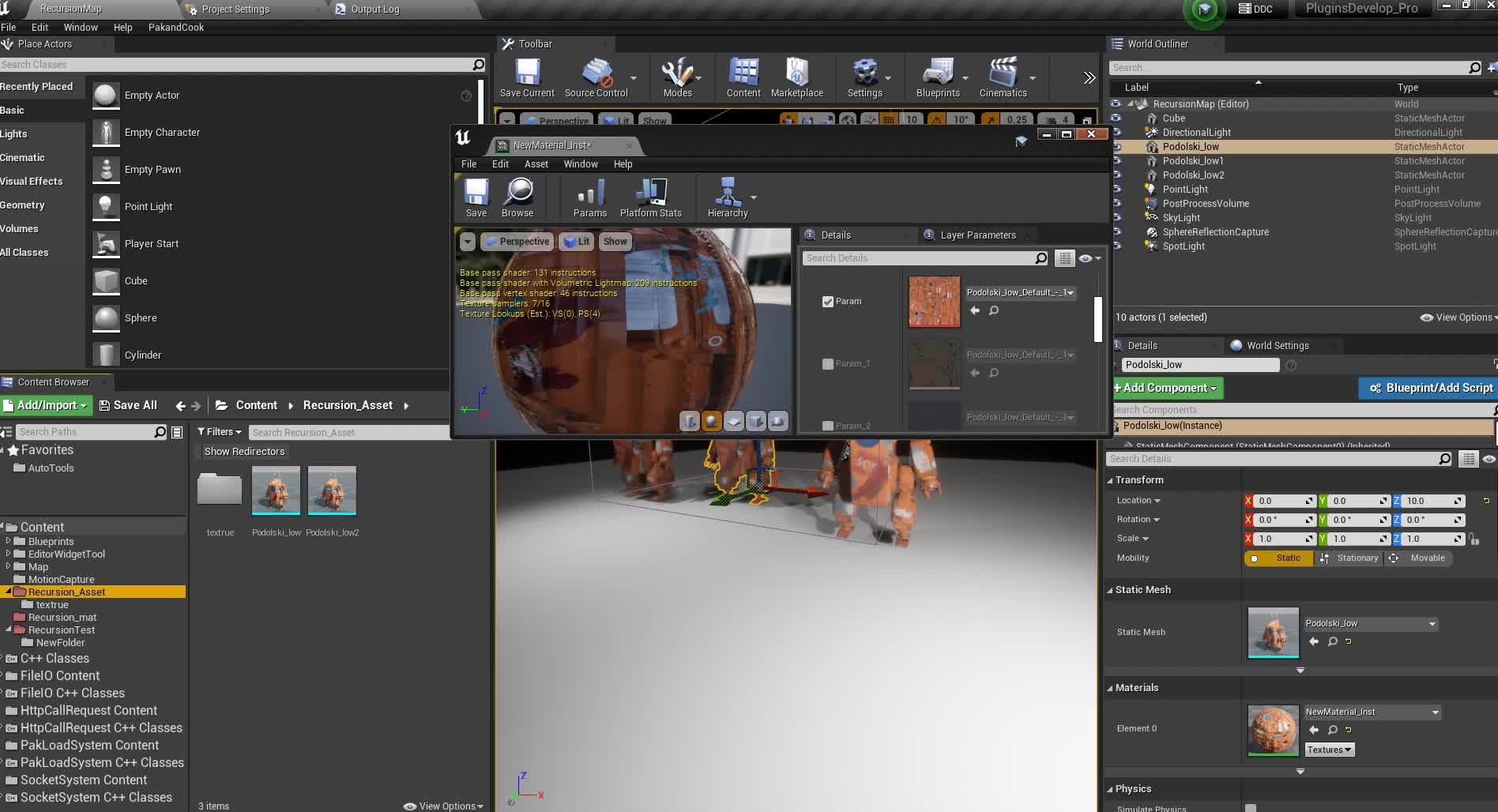Open the Perspective viewport dropdown
Screen dimensions: 1498x812
tap(518, 241)
